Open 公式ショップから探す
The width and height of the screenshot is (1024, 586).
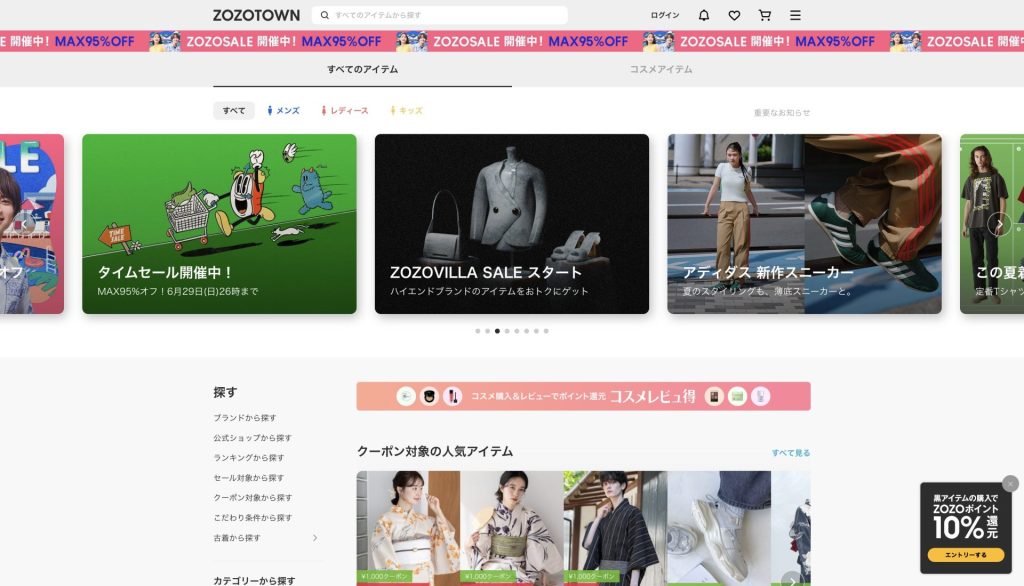tap(253, 438)
